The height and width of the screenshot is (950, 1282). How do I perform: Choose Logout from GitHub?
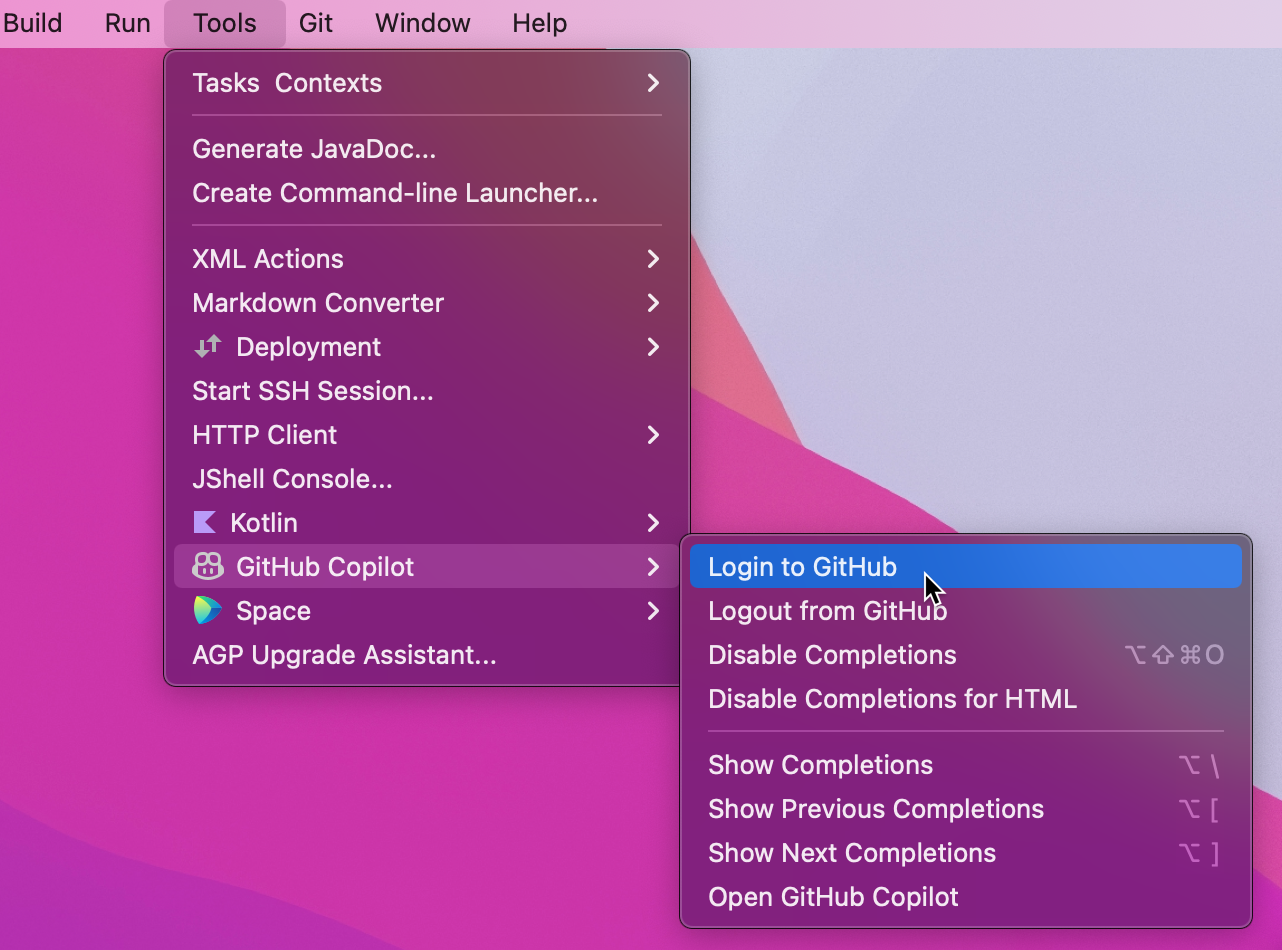pyautogui.click(x=966, y=611)
